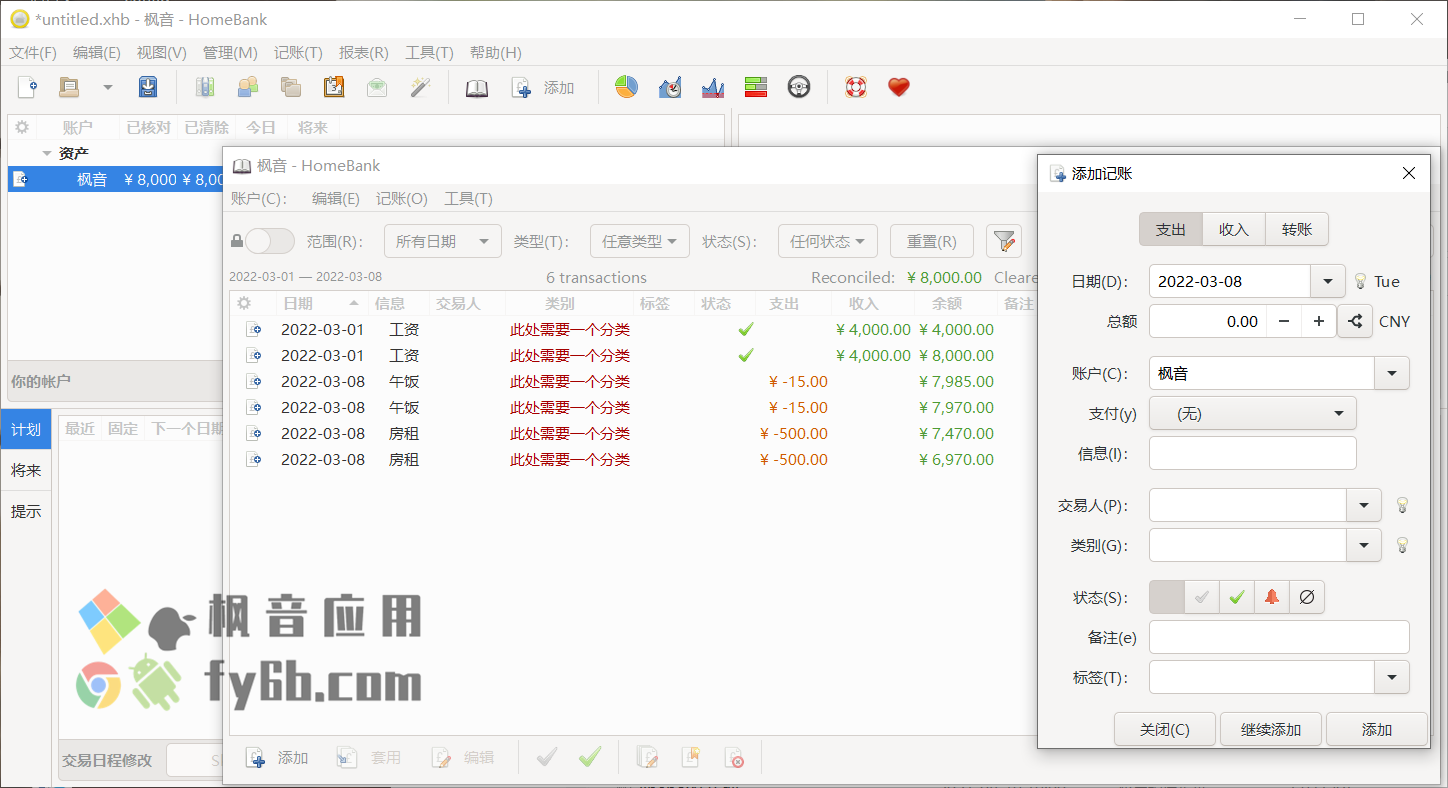
Task: Click the red heart donate icon
Action: click(x=899, y=88)
